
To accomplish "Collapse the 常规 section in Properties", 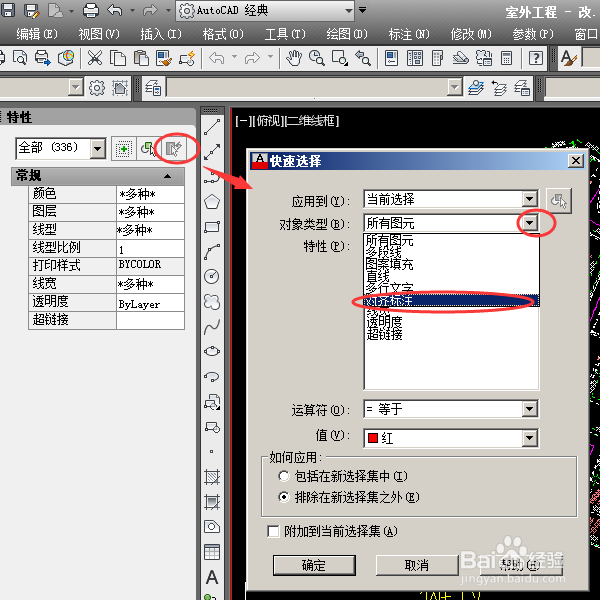I will click(167, 176).
